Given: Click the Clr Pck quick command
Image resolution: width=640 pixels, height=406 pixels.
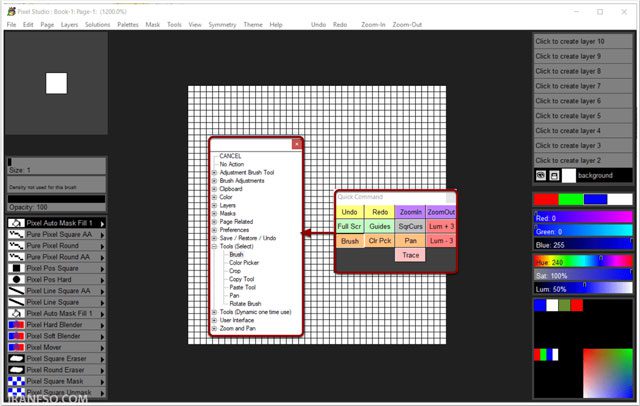Looking at the screenshot, I should tap(380, 241).
